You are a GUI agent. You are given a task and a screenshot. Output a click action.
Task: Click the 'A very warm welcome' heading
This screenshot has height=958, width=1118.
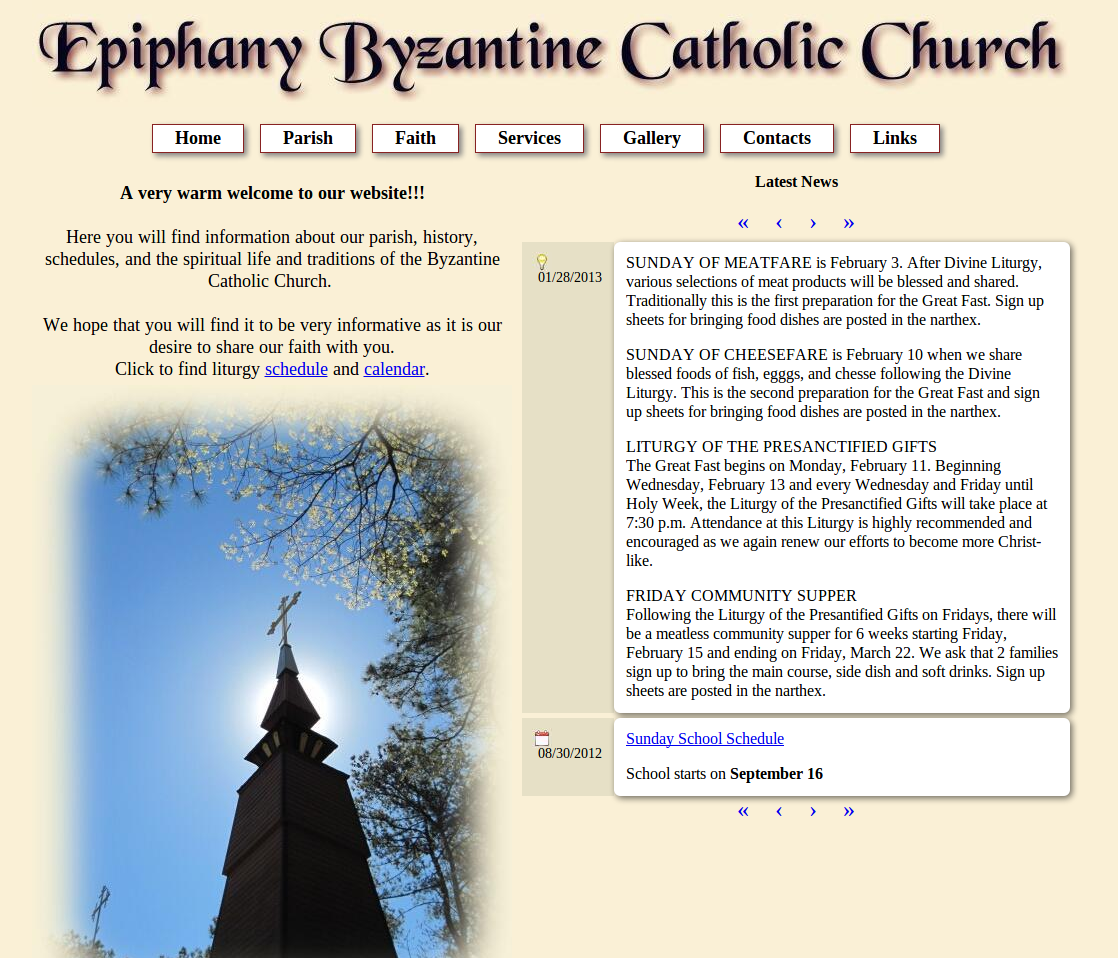point(272,193)
